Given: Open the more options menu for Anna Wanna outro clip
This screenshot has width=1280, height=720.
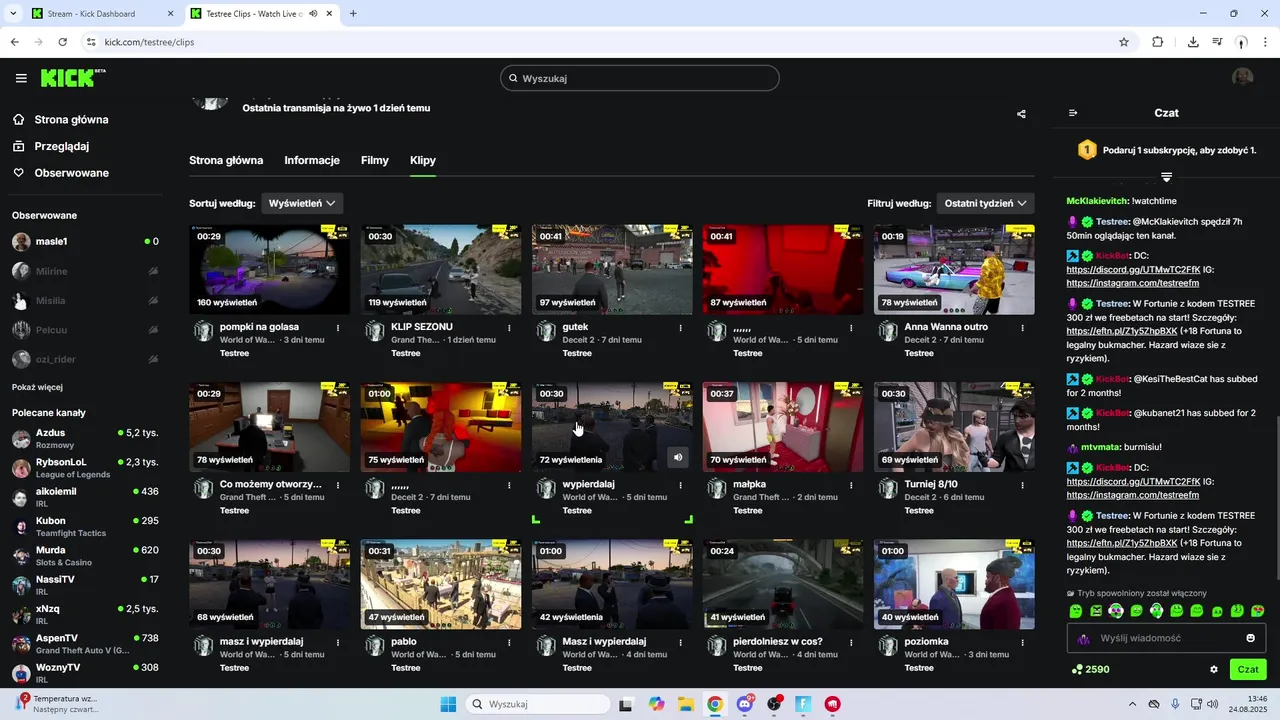Looking at the screenshot, I should tap(1023, 327).
